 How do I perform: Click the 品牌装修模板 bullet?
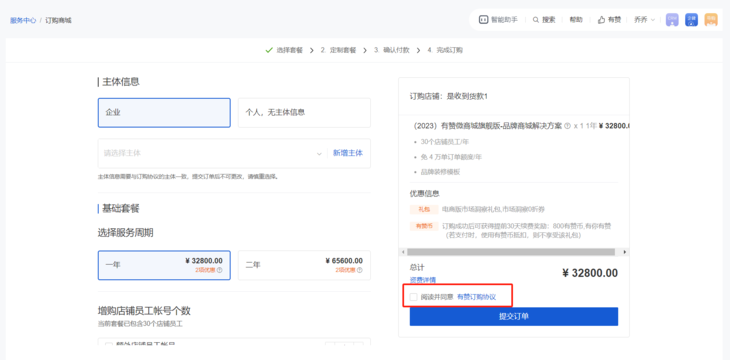pos(440,172)
